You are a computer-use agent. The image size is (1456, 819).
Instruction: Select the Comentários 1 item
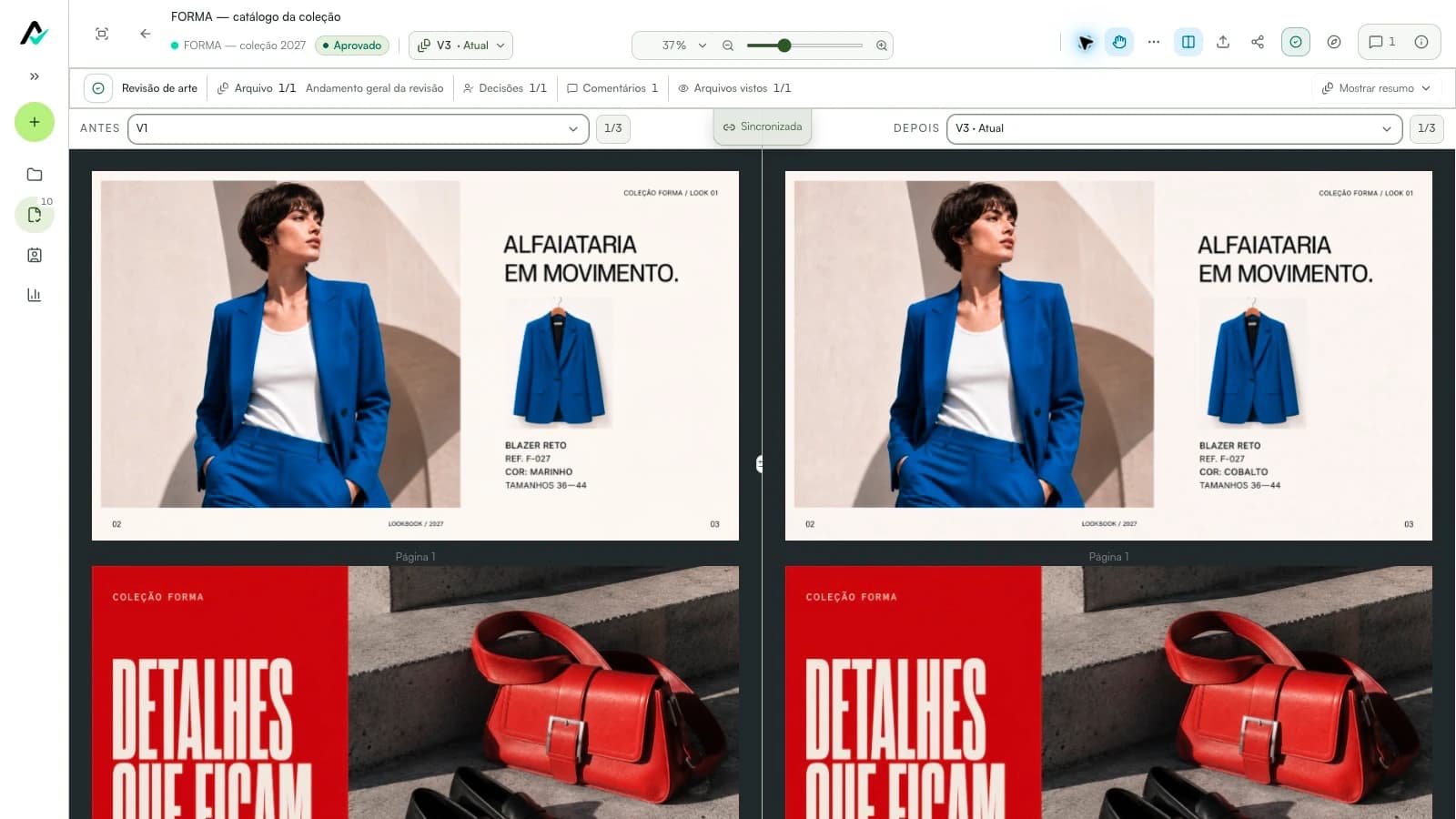click(612, 88)
